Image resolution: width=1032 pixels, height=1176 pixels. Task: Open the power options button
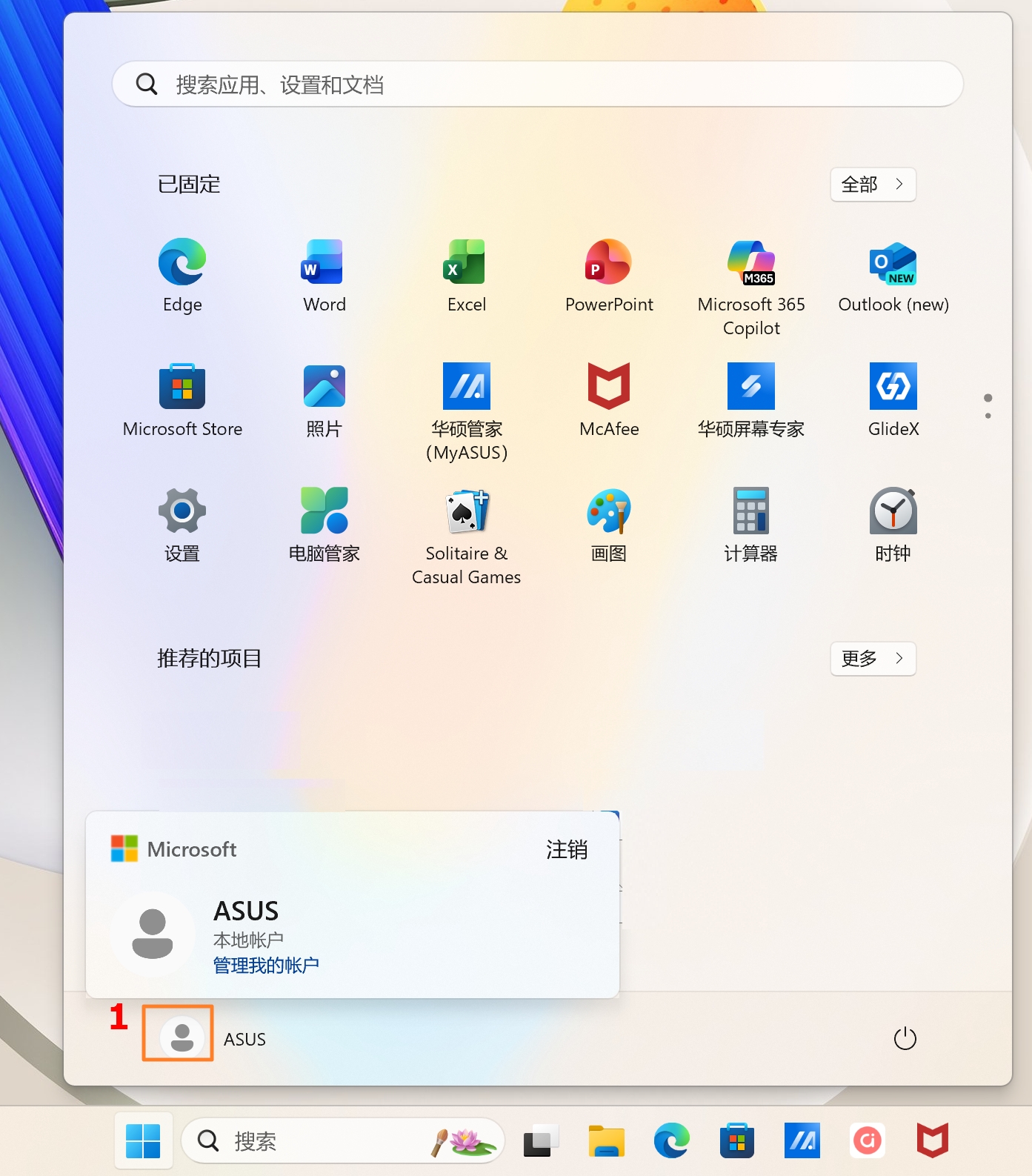(905, 1039)
